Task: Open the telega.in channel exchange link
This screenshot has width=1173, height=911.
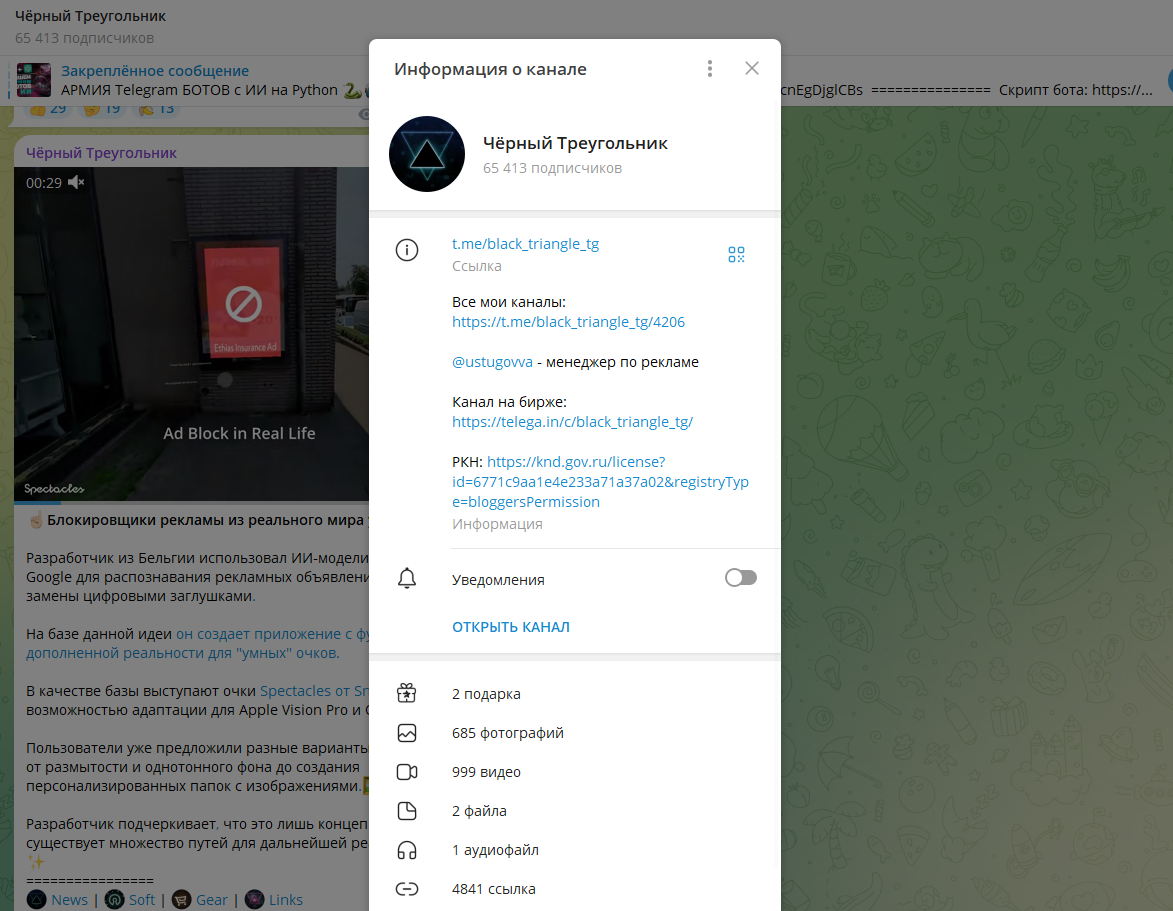Action: point(572,422)
